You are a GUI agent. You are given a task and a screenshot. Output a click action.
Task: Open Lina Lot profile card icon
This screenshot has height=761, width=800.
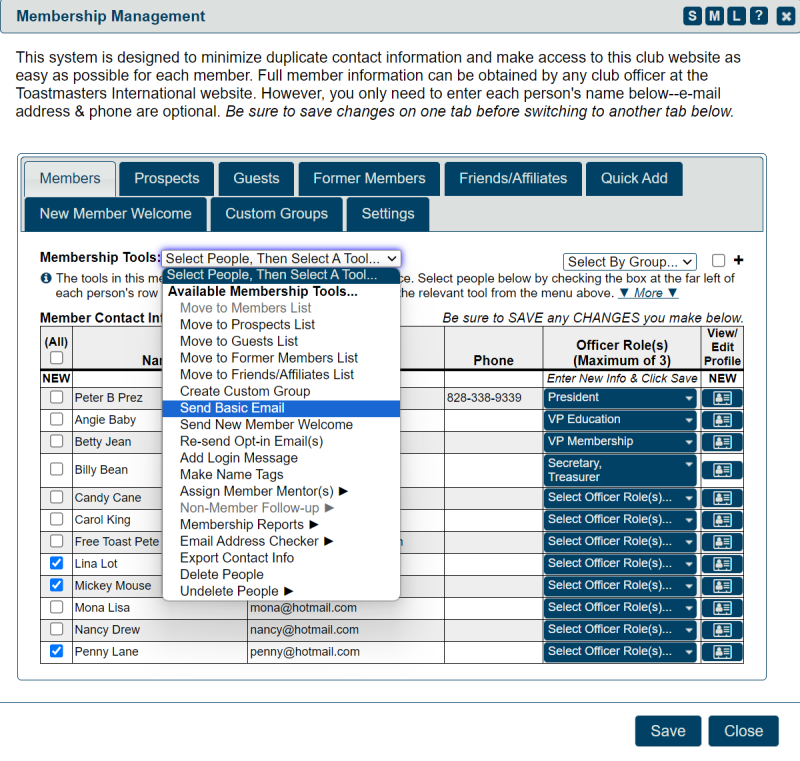point(722,564)
